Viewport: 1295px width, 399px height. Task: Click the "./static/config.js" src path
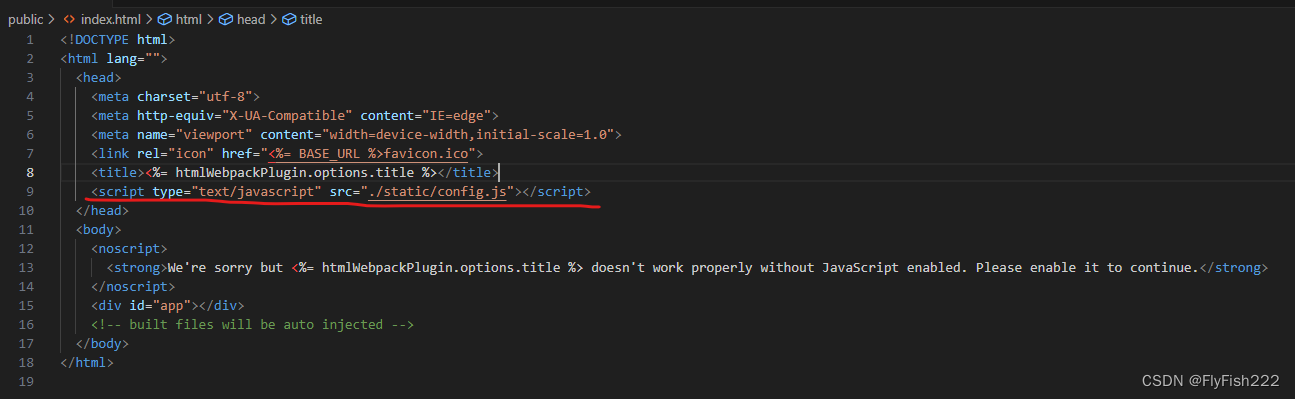point(437,191)
